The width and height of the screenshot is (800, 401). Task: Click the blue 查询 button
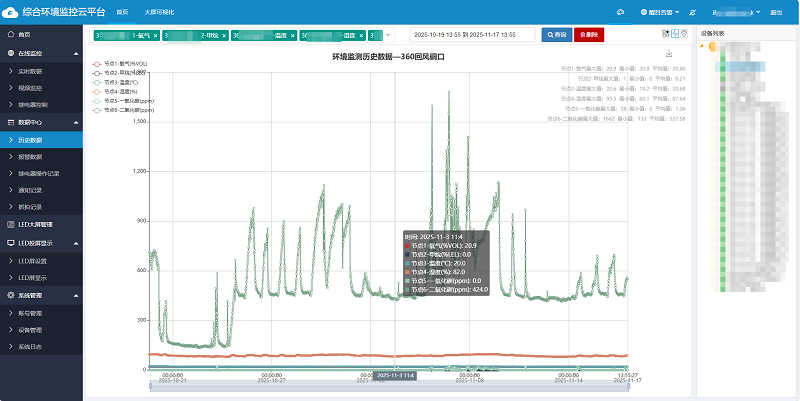pos(557,34)
